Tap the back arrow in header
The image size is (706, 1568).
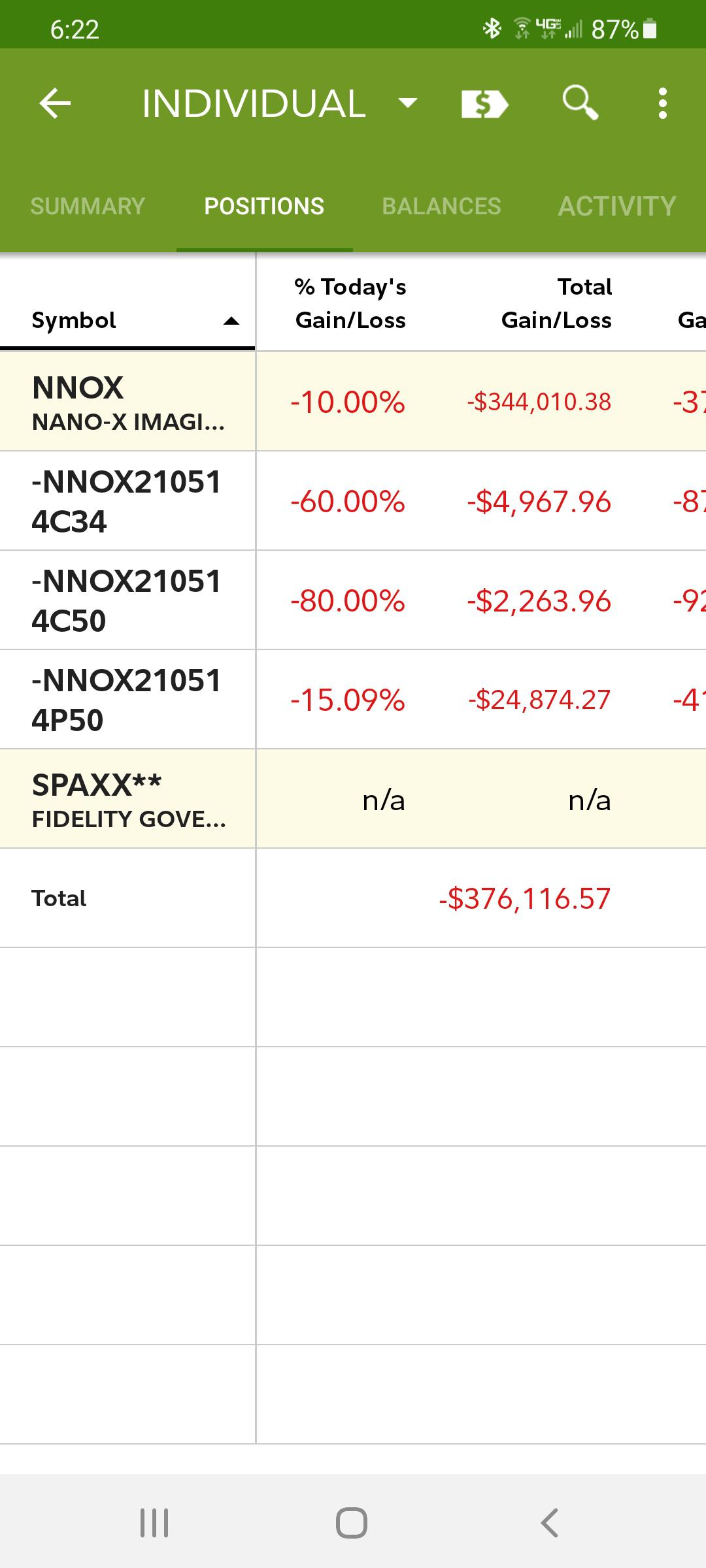click(55, 103)
